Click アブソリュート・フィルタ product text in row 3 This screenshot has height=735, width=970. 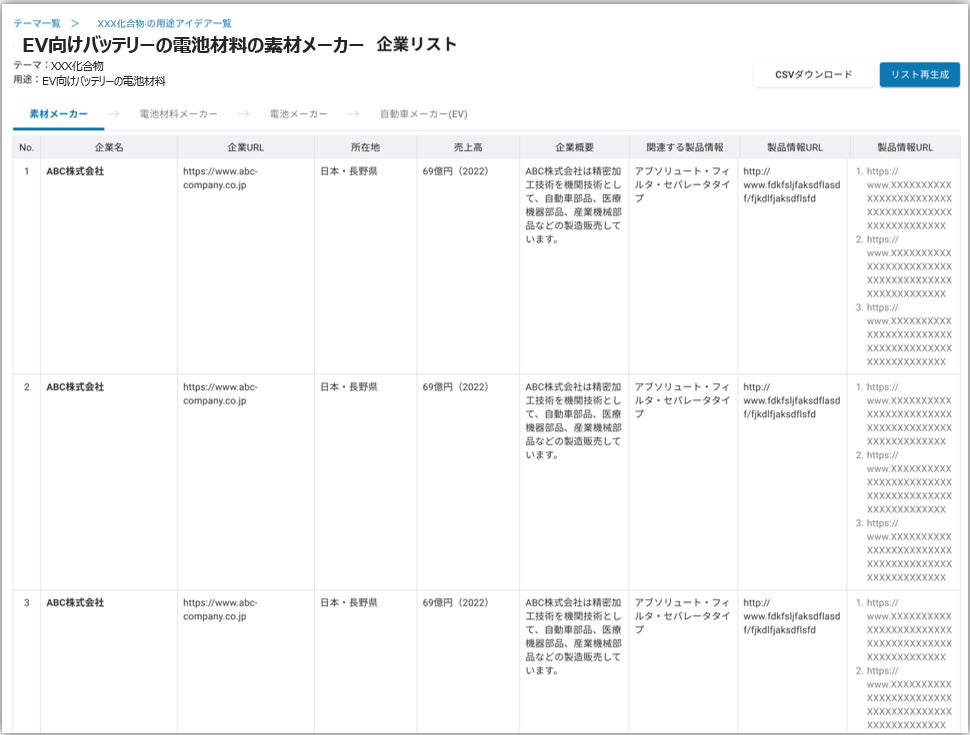(x=682, y=616)
